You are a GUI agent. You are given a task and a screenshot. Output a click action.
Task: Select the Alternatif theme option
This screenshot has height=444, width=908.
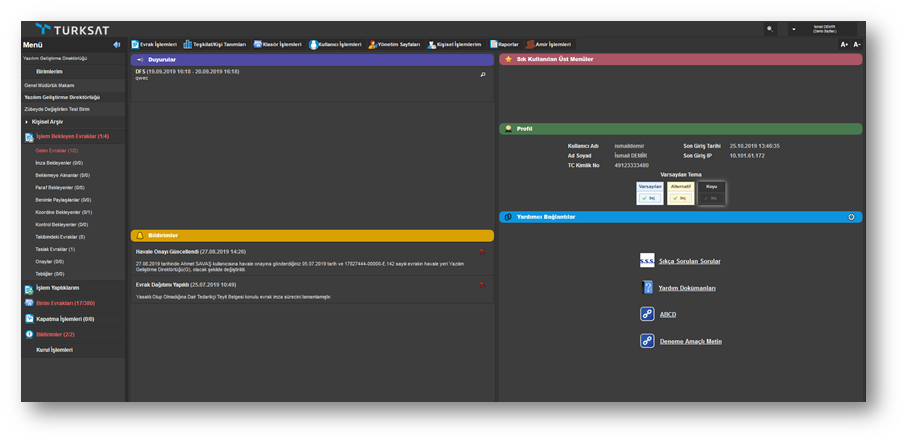click(681, 192)
